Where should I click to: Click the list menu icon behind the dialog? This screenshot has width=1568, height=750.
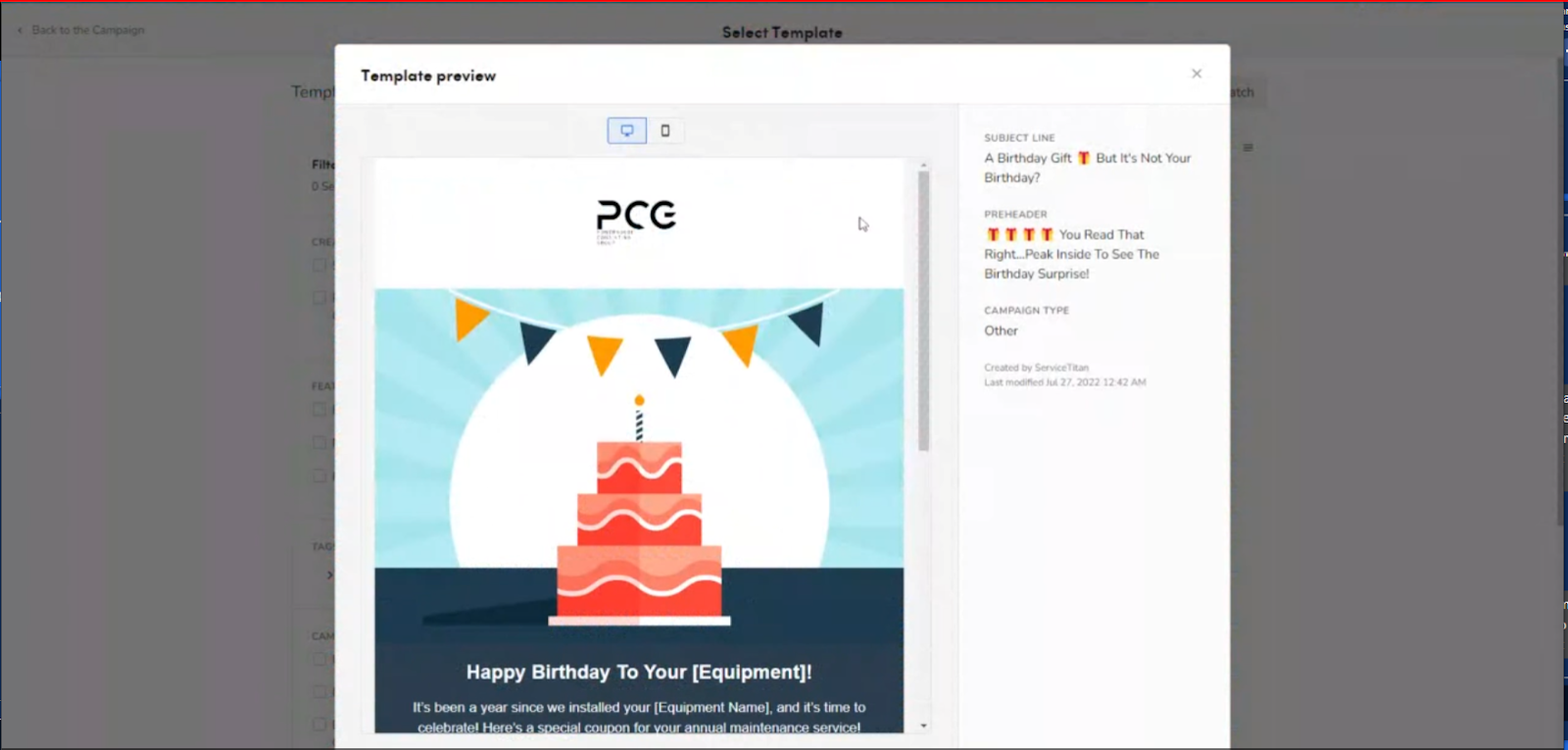pyautogui.click(x=1248, y=148)
